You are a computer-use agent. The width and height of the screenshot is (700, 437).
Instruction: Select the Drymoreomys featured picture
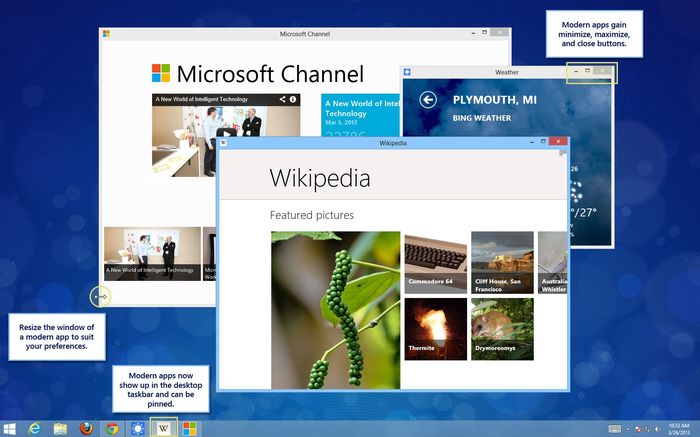point(501,329)
